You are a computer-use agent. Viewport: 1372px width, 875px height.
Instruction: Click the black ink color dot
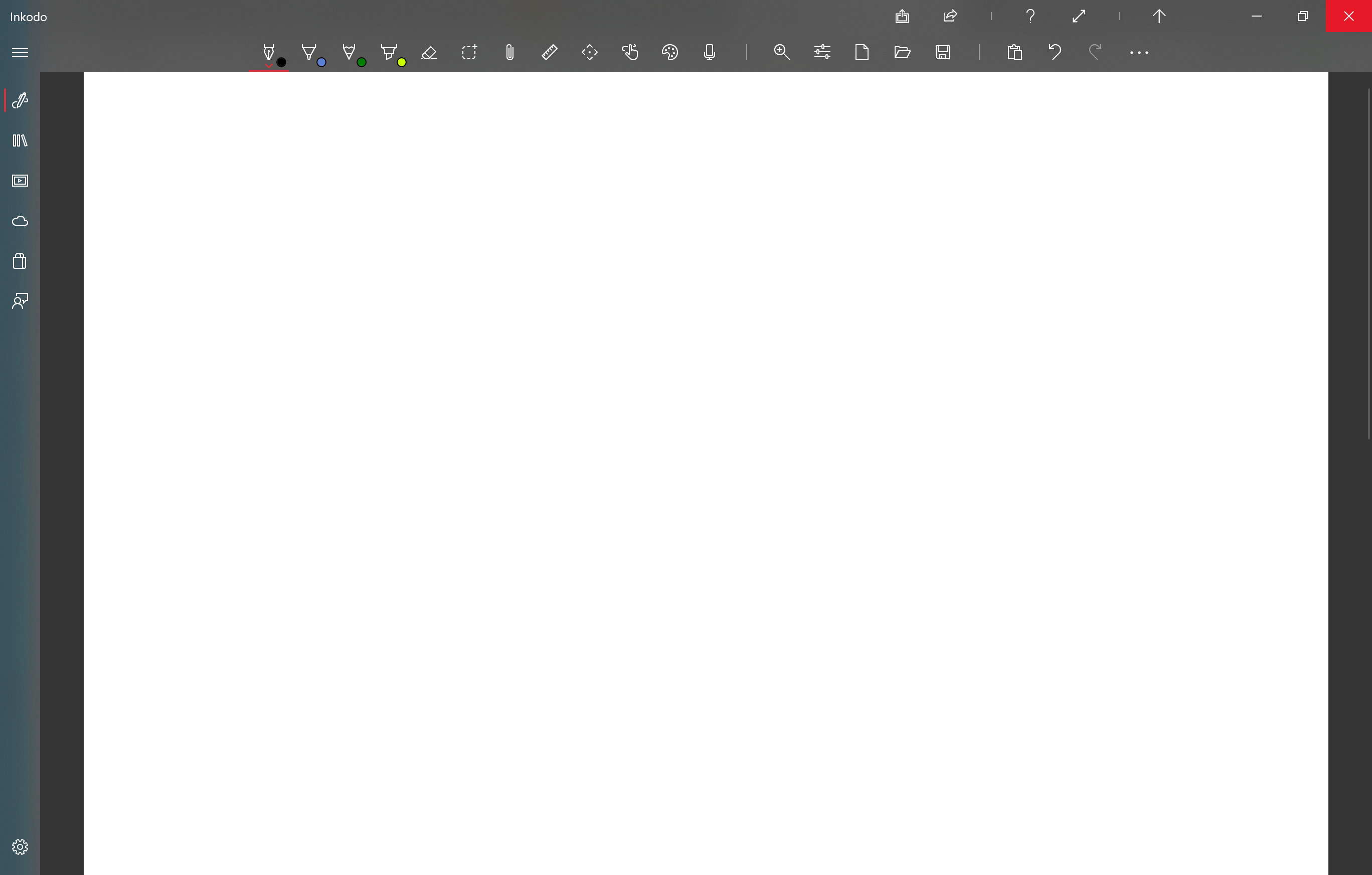click(x=281, y=62)
